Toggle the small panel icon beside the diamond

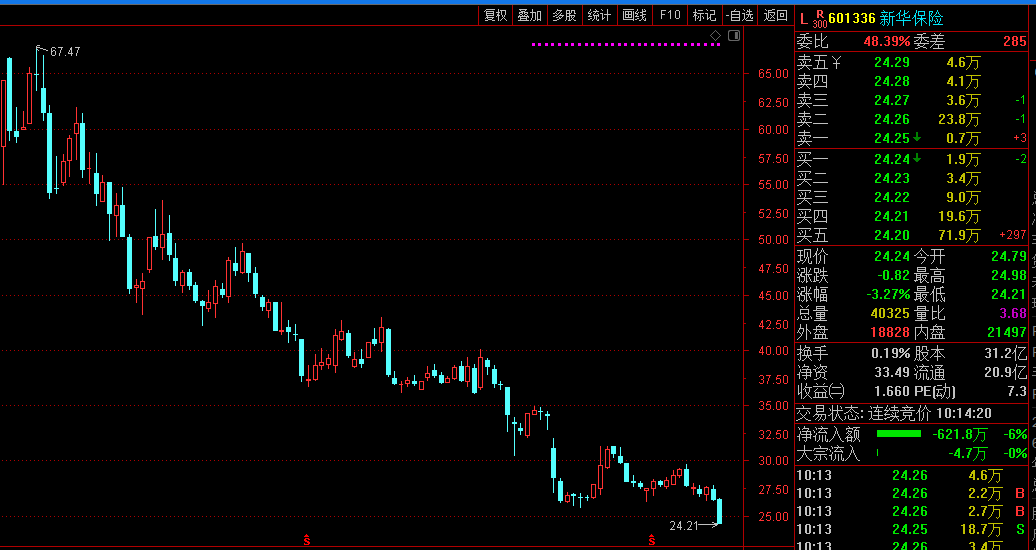point(734,36)
